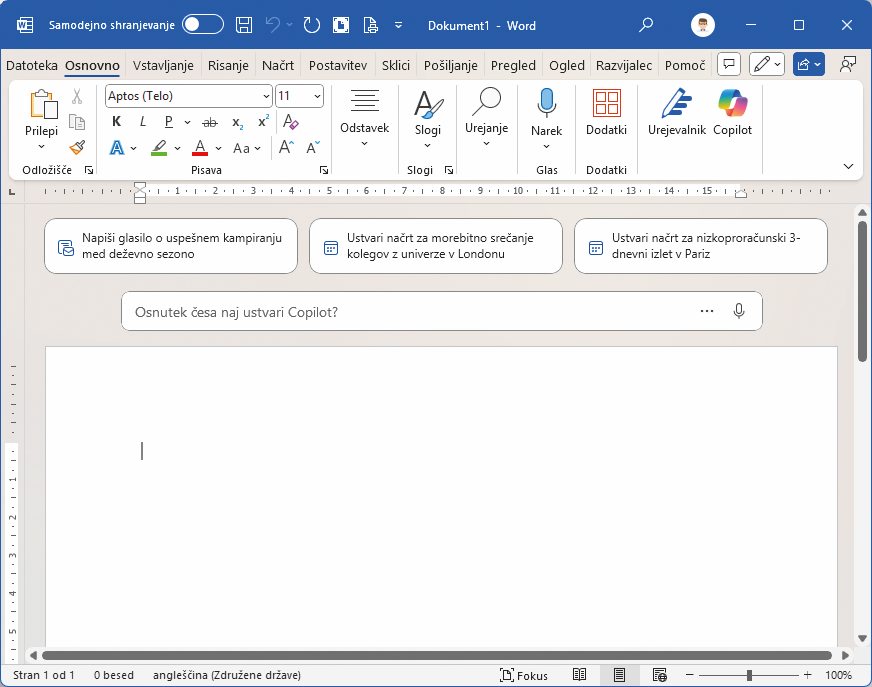
Task: Select the Format Painter brush icon
Action: (x=77, y=147)
